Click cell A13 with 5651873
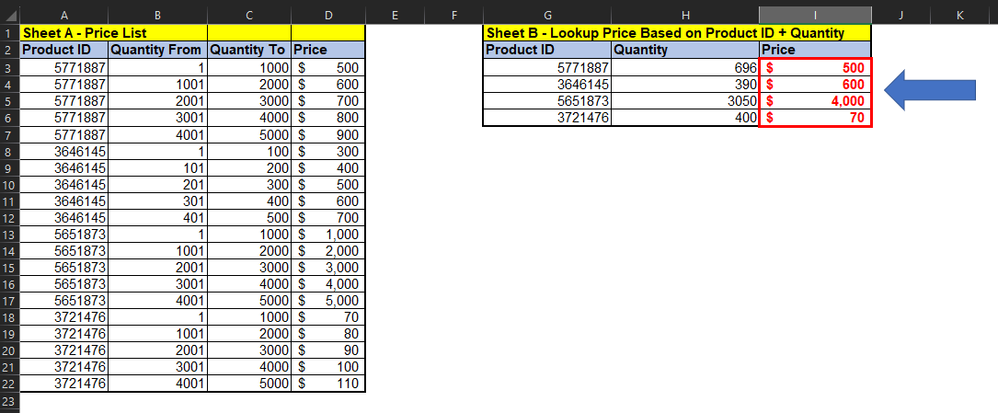 (64, 234)
